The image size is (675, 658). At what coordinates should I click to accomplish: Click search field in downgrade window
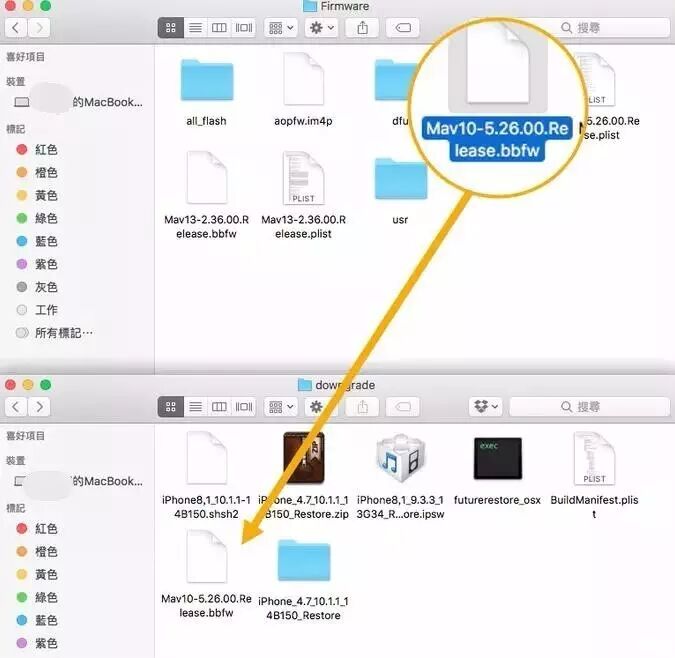point(589,407)
